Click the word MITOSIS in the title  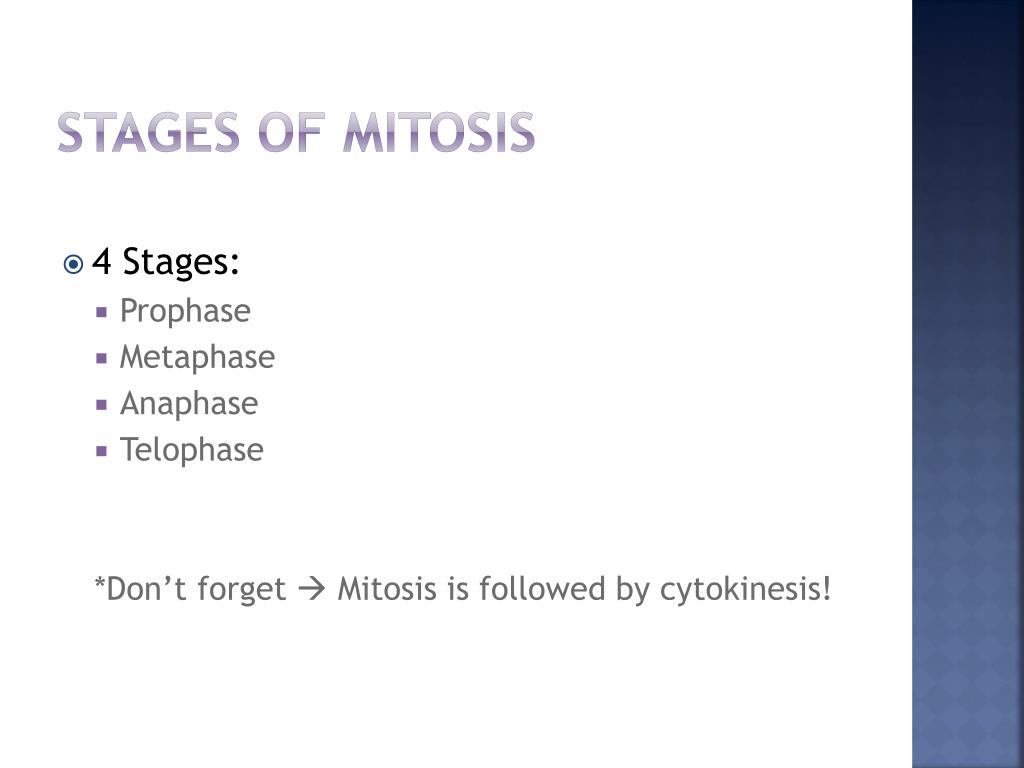point(440,133)
